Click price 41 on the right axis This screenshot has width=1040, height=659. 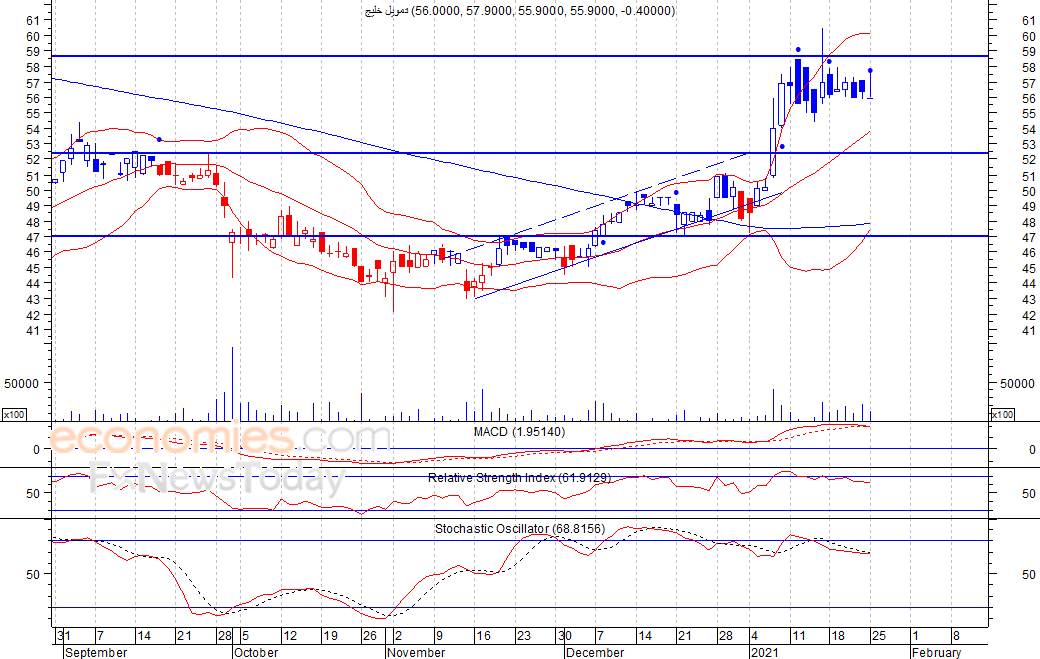point(1029,330)
